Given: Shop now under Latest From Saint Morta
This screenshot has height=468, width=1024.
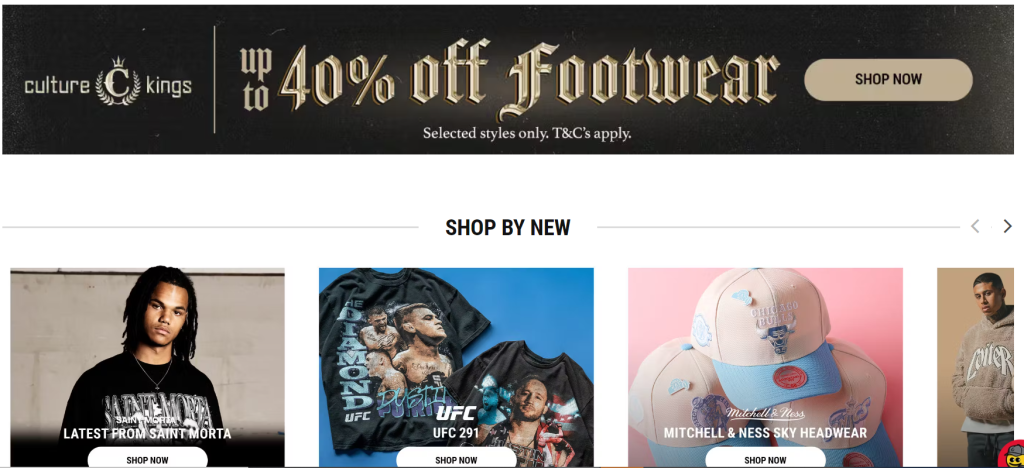Looking at the screenshot, I should [x=148, y=460].
